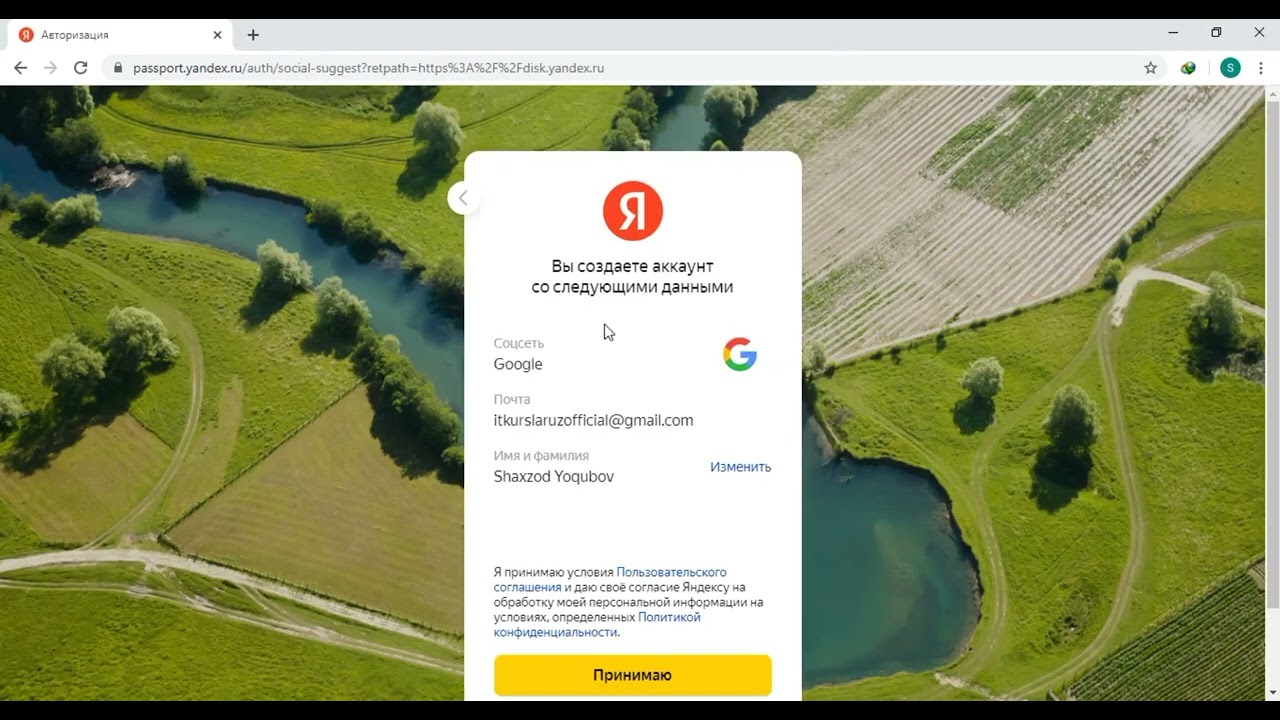This screenshot has width=1280, height=720.
Task: Restore down the Chrome window
Action: click(x=1216, y=33)
